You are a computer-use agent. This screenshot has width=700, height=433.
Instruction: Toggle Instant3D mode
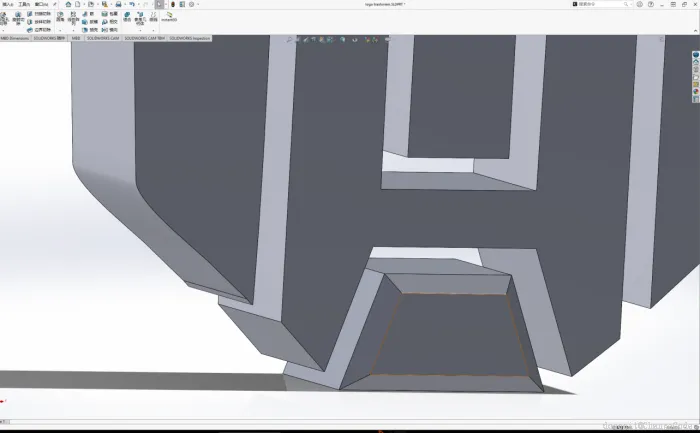pos(169,17)
